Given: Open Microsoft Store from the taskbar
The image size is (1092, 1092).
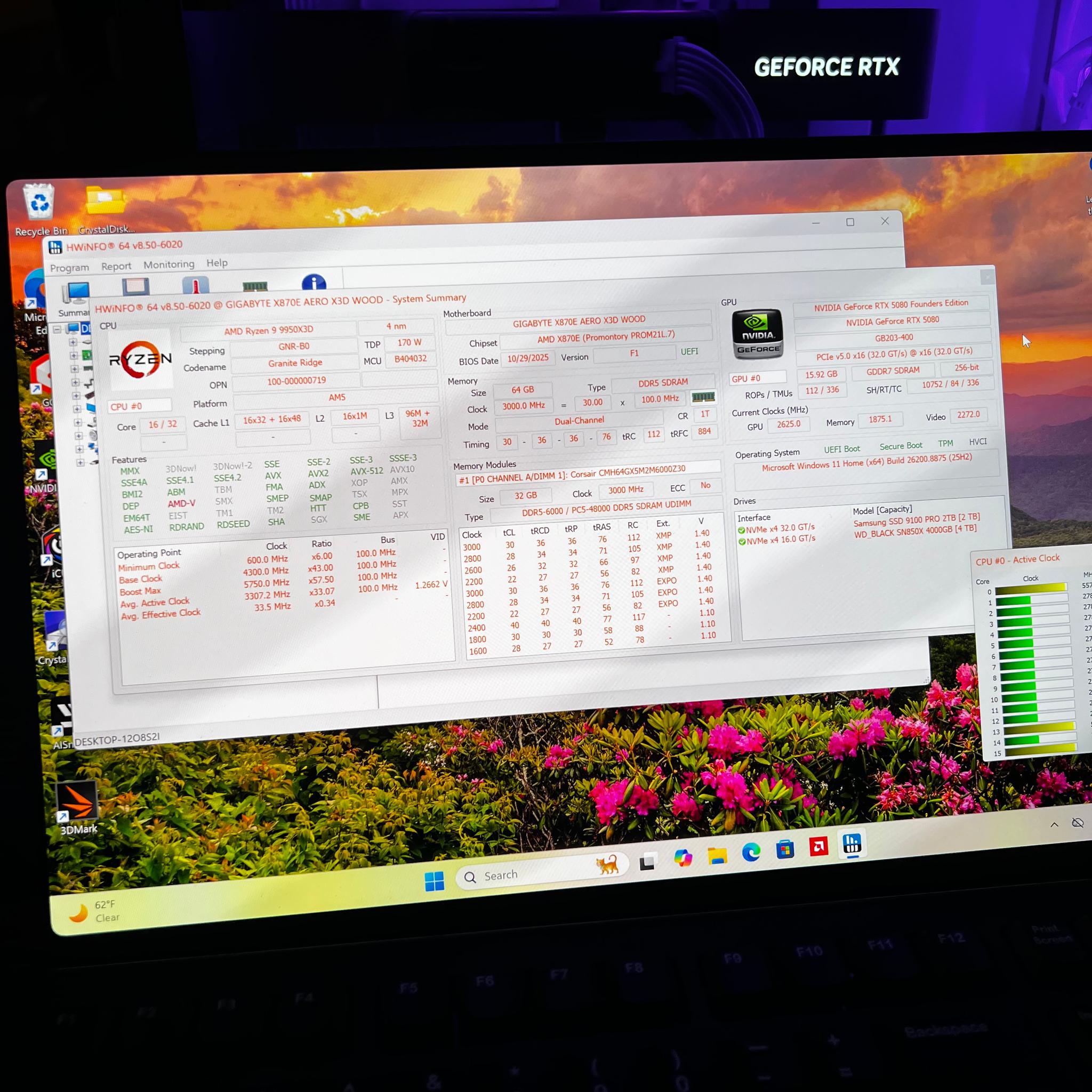Looking at the screenshot, I should click(x=785, y=849).
